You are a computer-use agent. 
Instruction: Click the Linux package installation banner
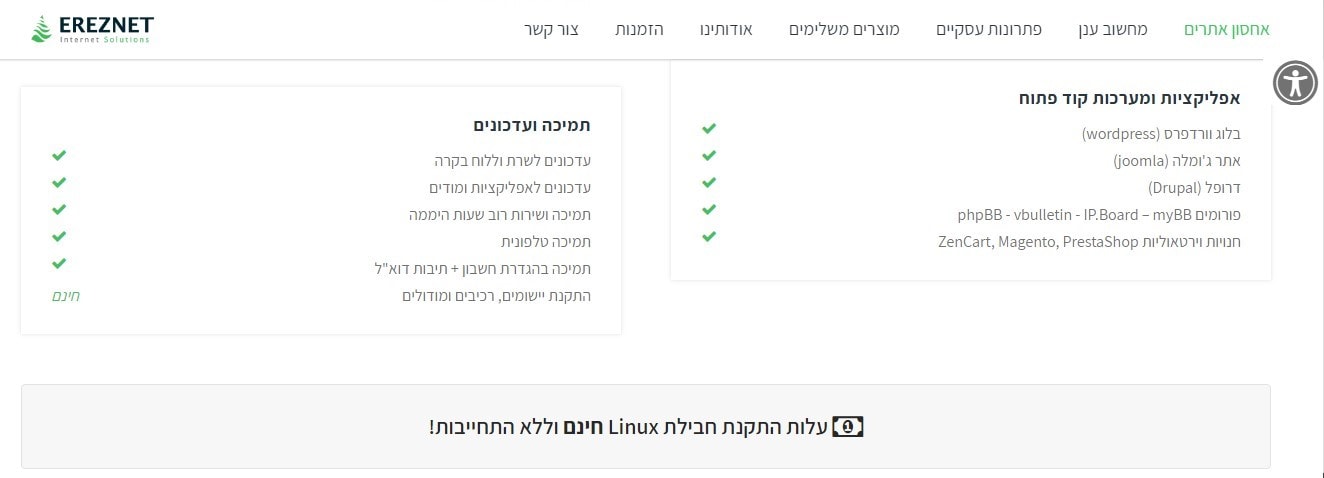646,426
